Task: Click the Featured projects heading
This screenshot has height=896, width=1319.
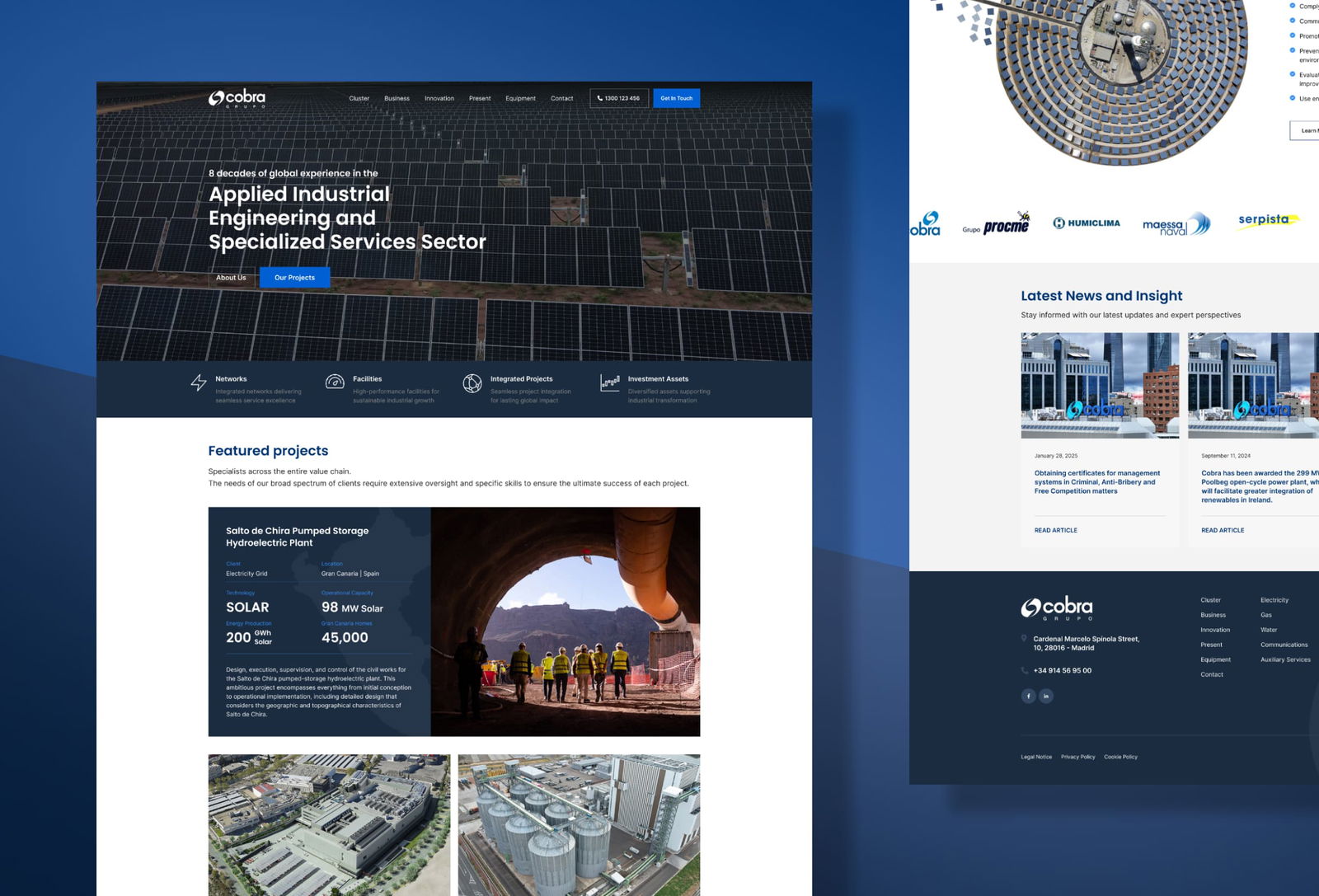Action: (268, 451)
